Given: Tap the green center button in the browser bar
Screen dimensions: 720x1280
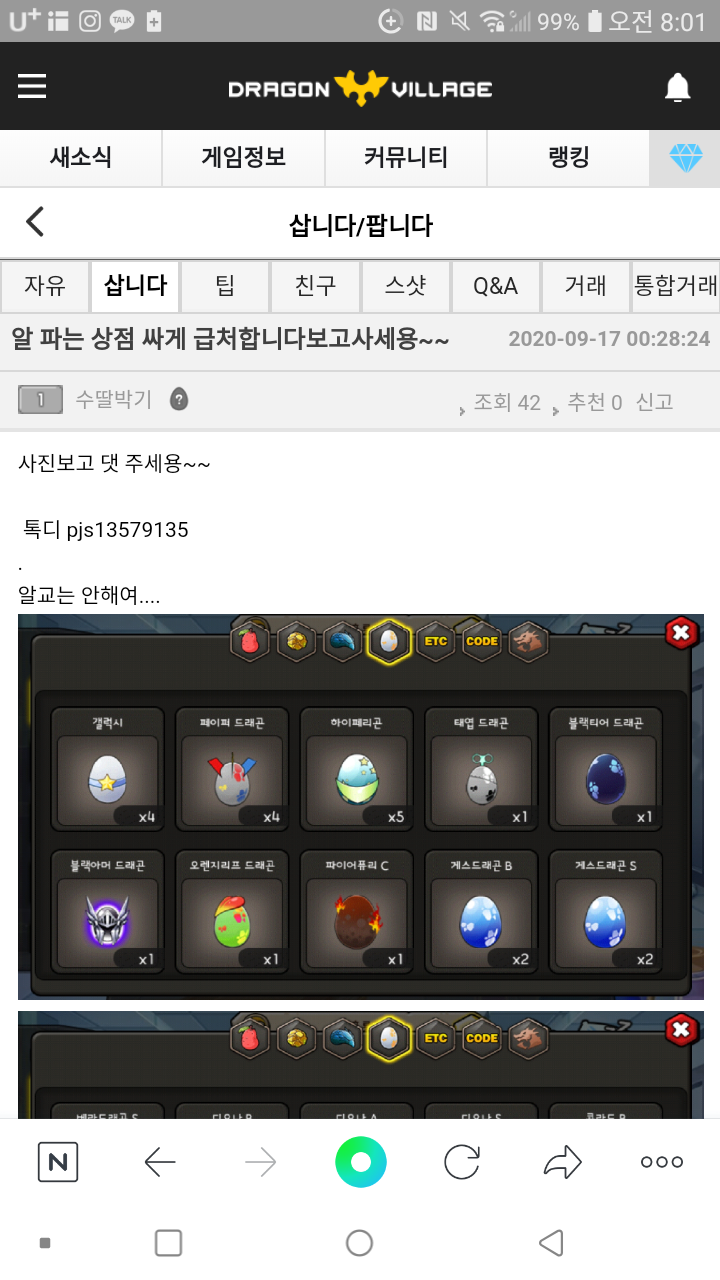Looking at the screenshot, I should 360,1162.
